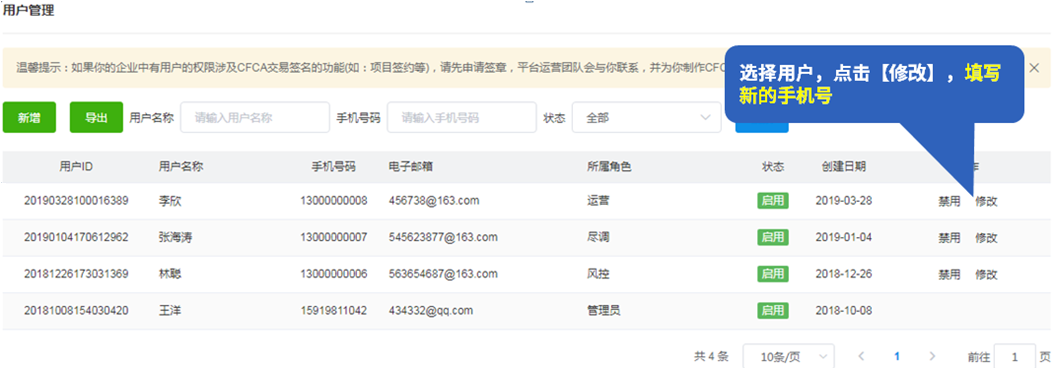
Task: Click the 创建日期 column header
Action: coord(844,167)
